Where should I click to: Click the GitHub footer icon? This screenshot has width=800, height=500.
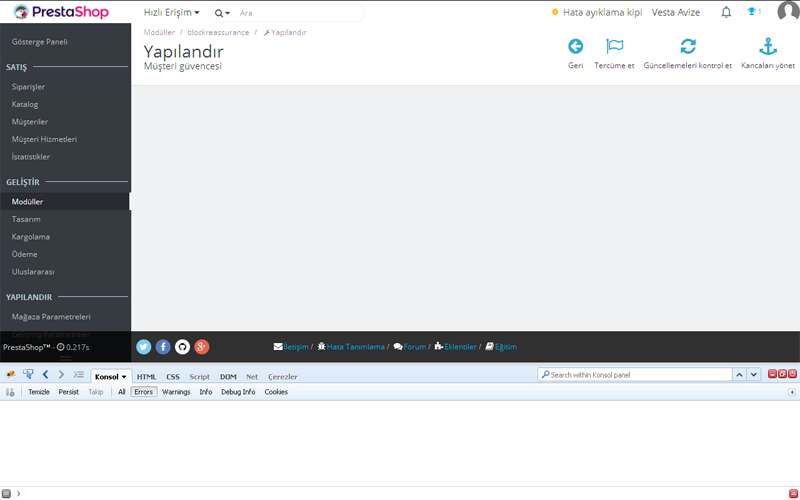182,347
